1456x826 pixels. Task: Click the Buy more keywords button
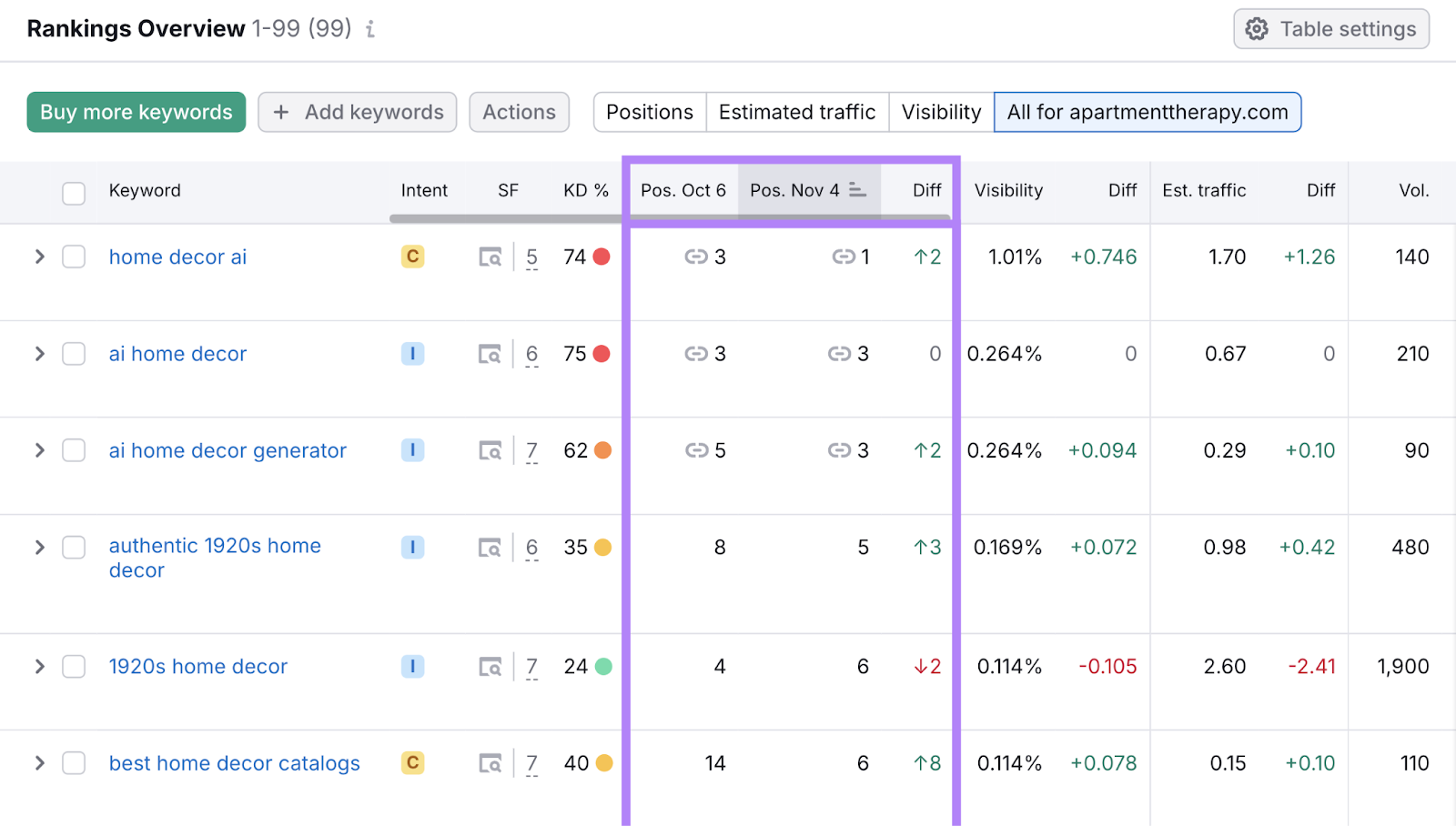(x=136, y=112)
